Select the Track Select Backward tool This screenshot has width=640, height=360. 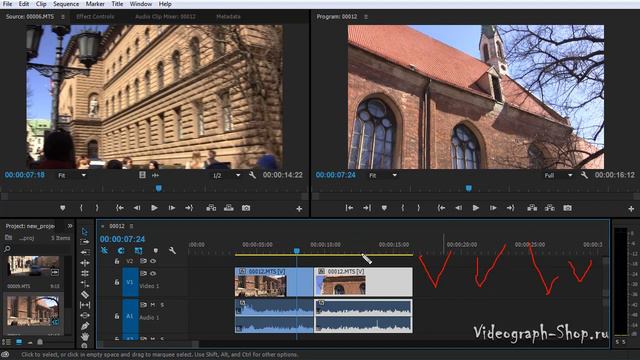pyautogui.click(x=84, y=252)
